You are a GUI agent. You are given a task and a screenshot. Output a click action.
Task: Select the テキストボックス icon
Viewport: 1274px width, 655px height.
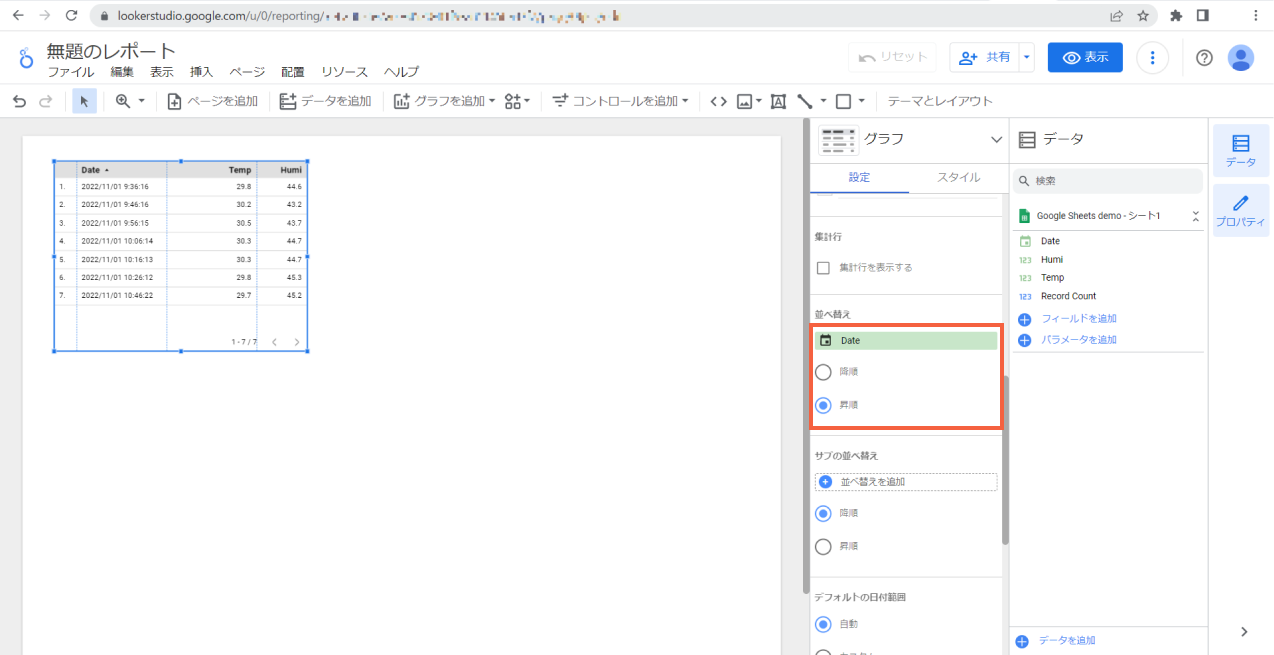(778, 100)
